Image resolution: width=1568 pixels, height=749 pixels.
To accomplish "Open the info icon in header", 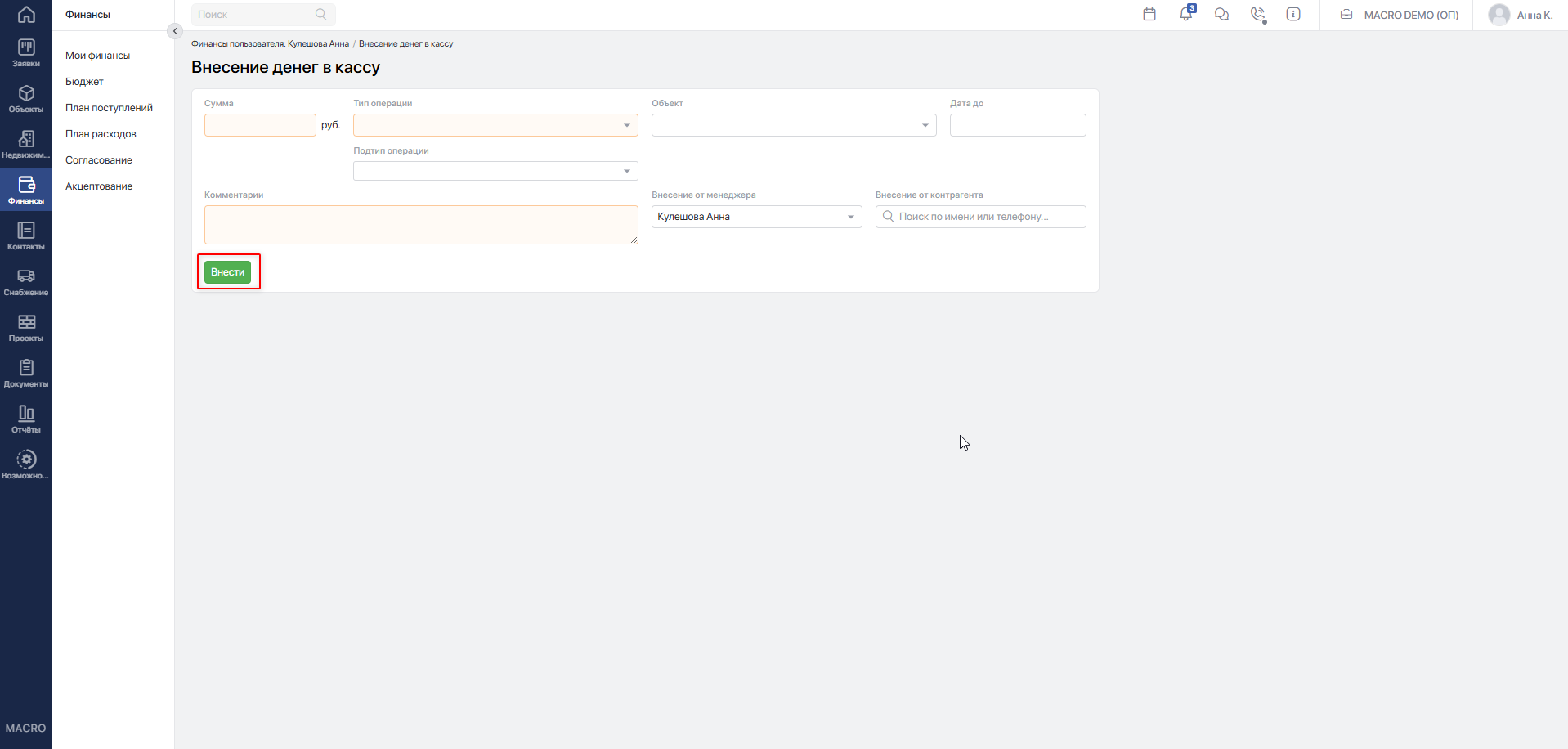I will (x=1293, y=14).
